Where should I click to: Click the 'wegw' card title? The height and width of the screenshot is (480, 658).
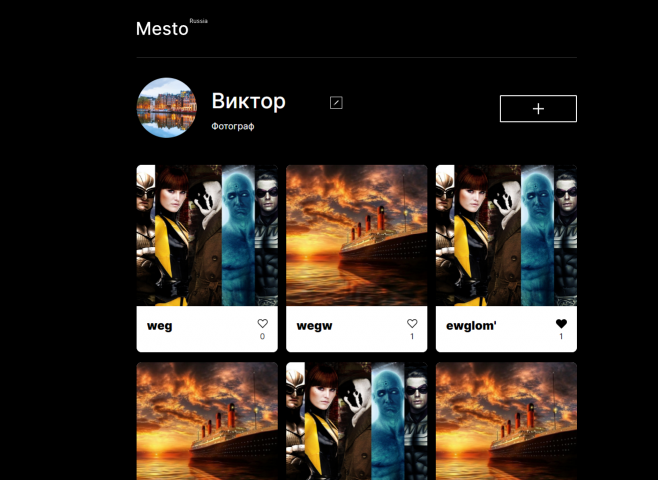(314, 326)
